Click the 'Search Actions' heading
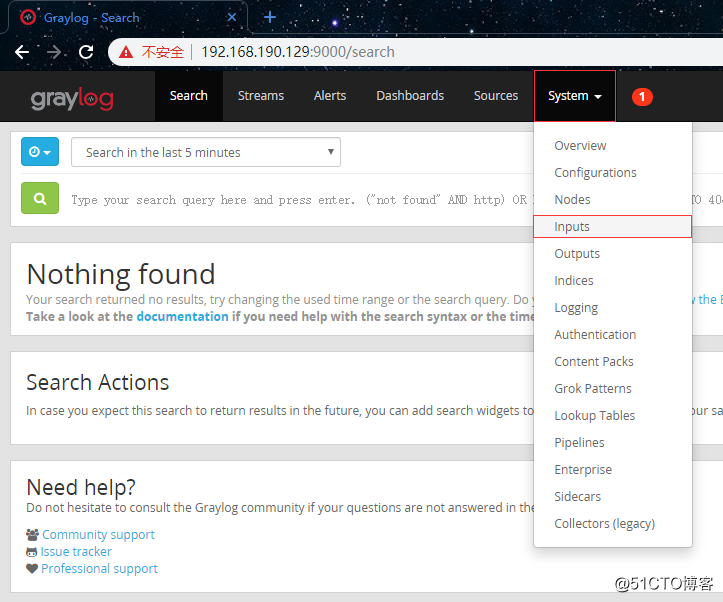 click(97, 383)
